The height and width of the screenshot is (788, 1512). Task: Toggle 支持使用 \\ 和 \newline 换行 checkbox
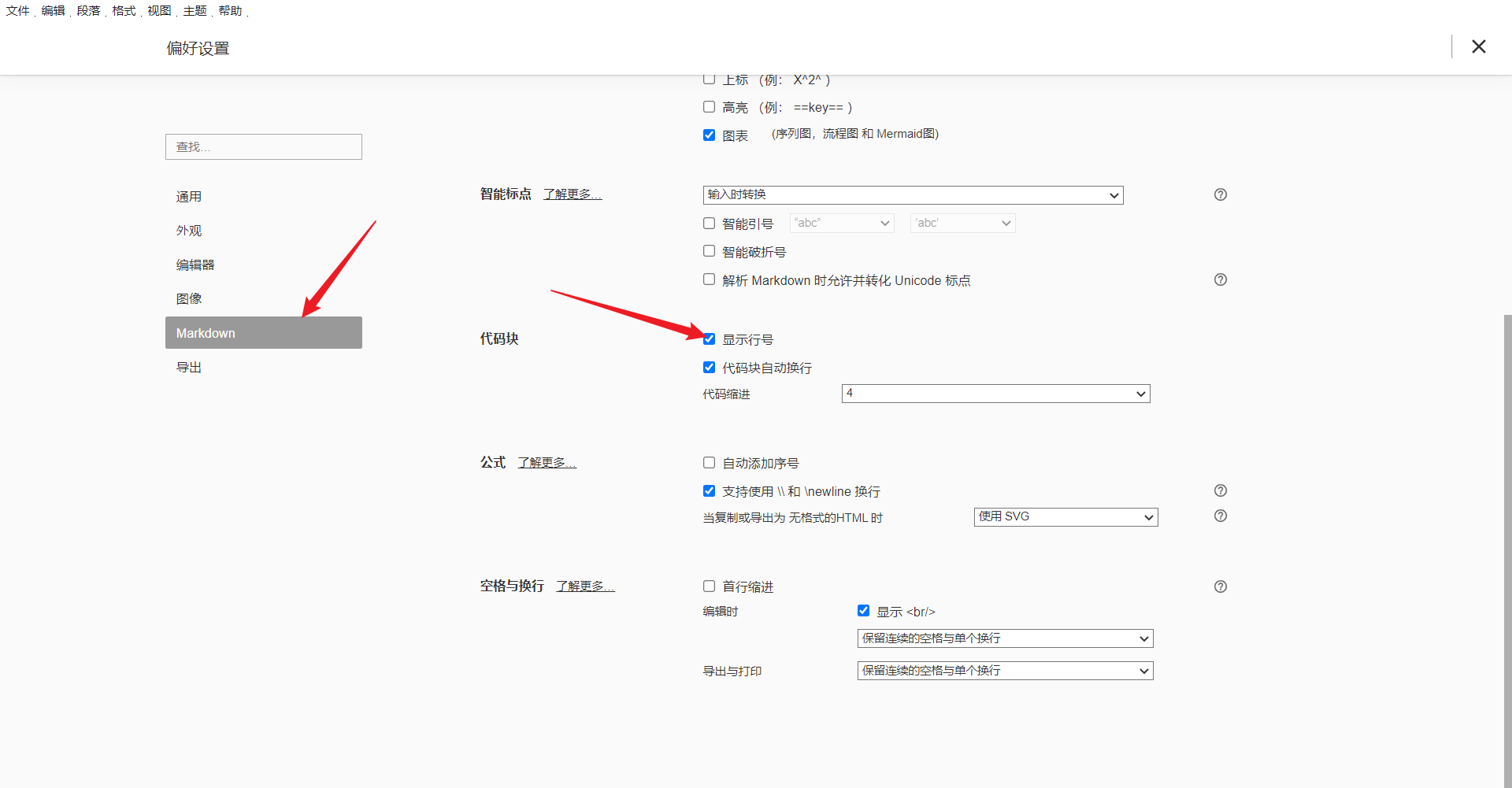[x=709, y=491]
